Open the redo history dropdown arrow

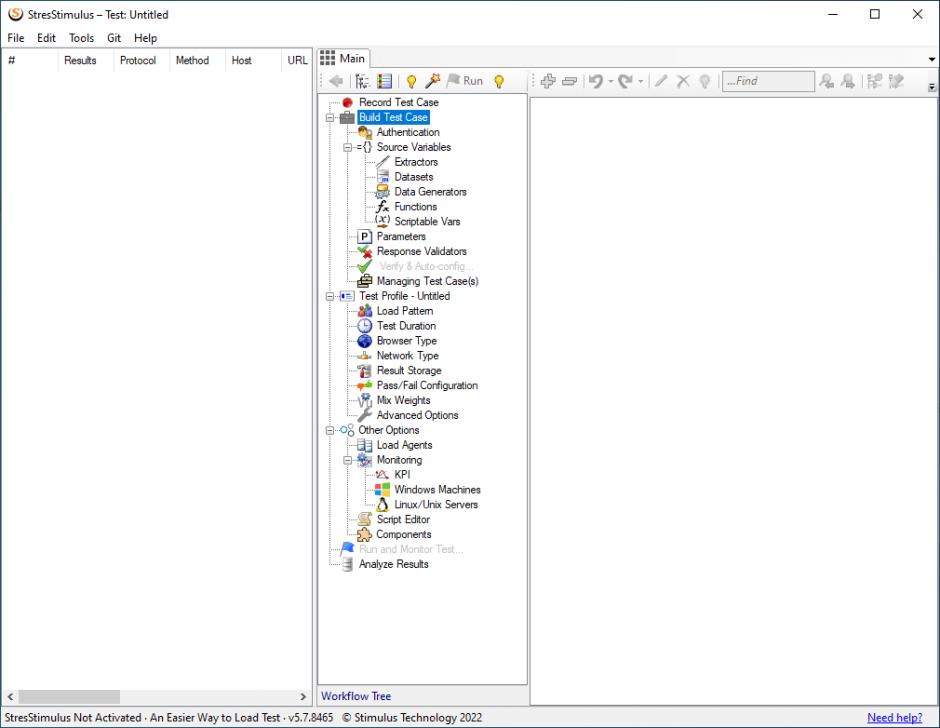[640, 81]
